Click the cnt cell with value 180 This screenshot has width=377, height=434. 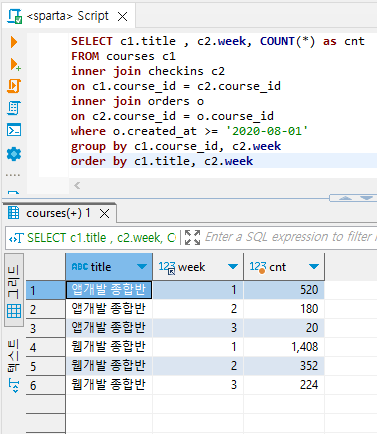tap(284, 309)
